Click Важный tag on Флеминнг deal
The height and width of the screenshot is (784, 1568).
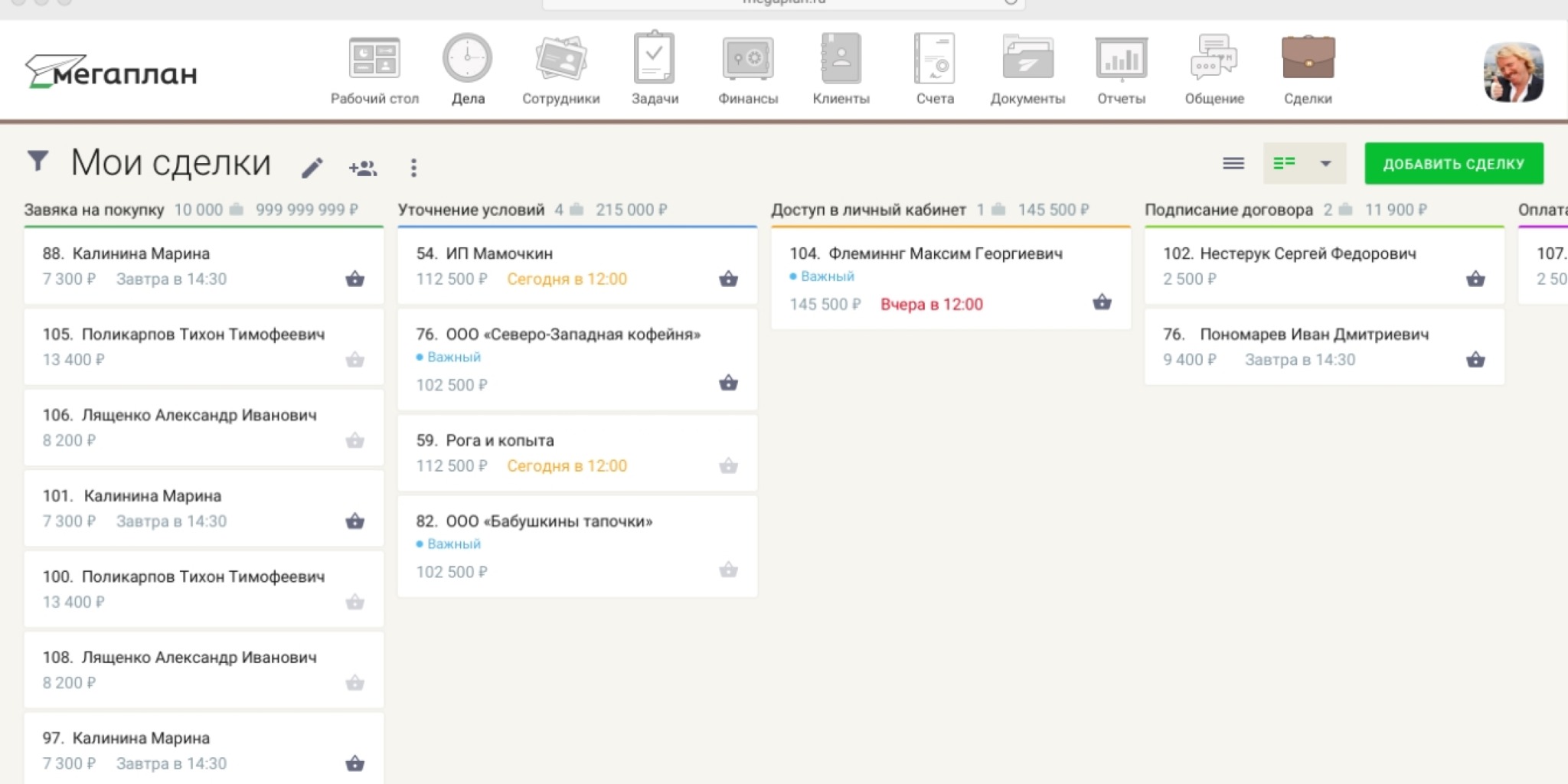[822, 276]
